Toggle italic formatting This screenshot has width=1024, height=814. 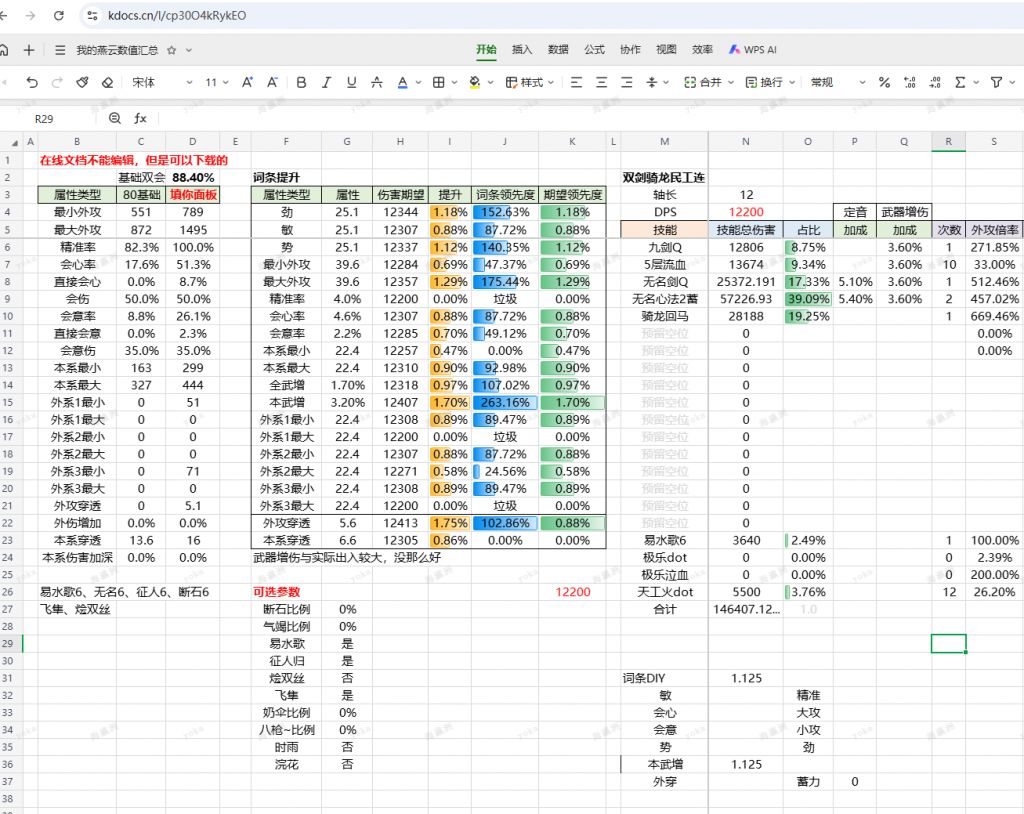coord(325,83)
